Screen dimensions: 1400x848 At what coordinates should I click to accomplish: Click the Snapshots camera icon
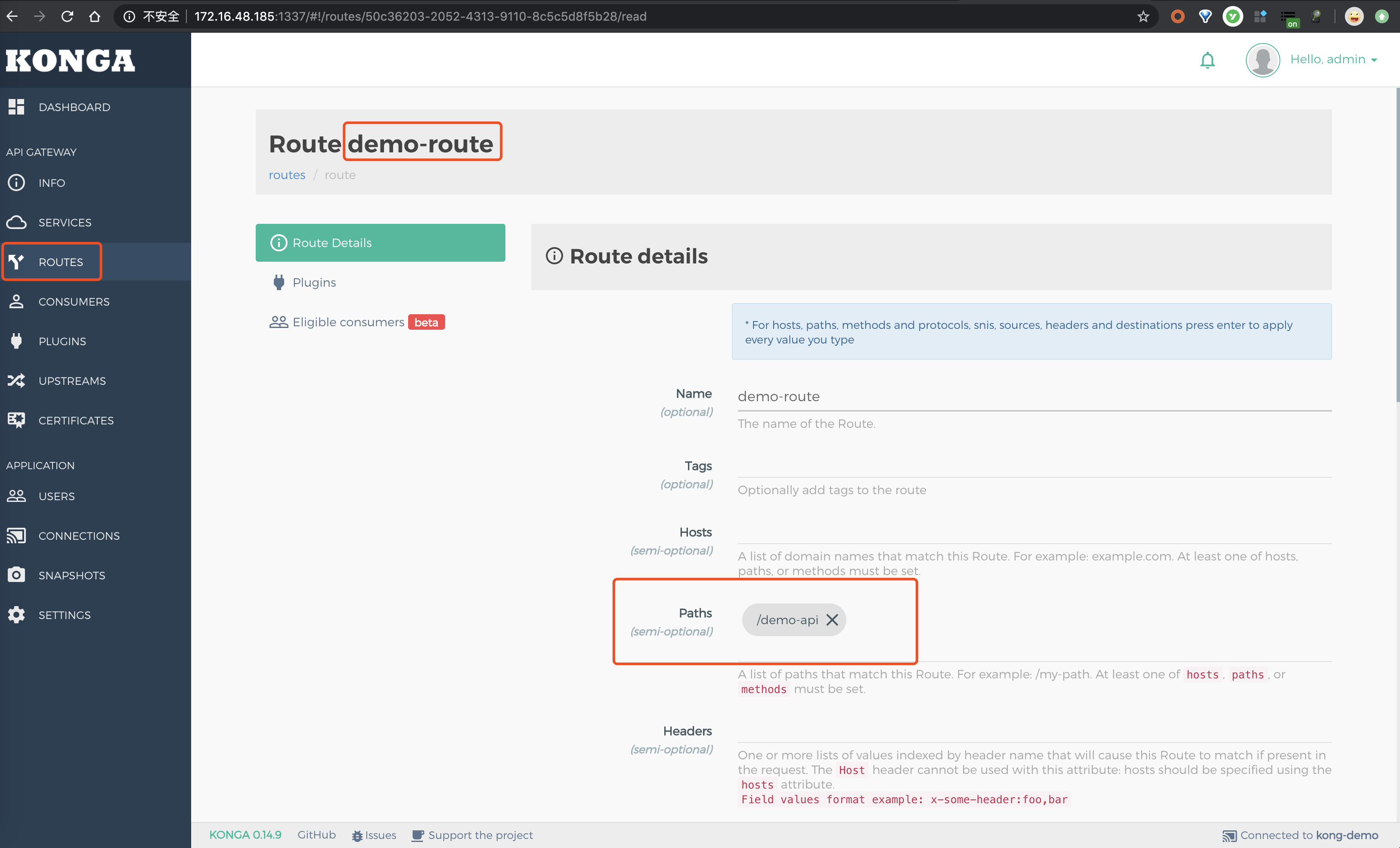pos(16,575)
